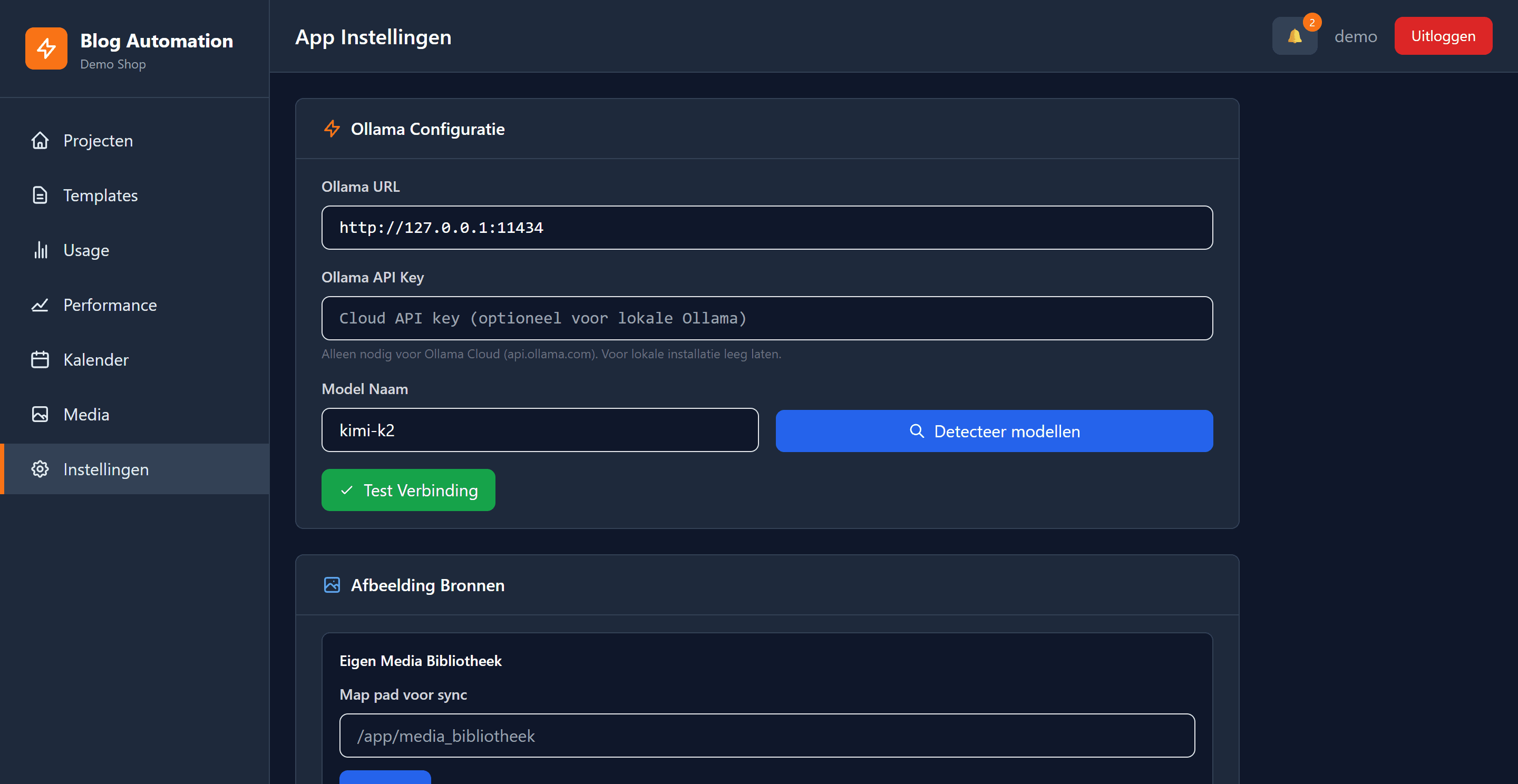The image size is (1518, 784).
Task: Select Instellingen in the sidebar
Action: 135,469
